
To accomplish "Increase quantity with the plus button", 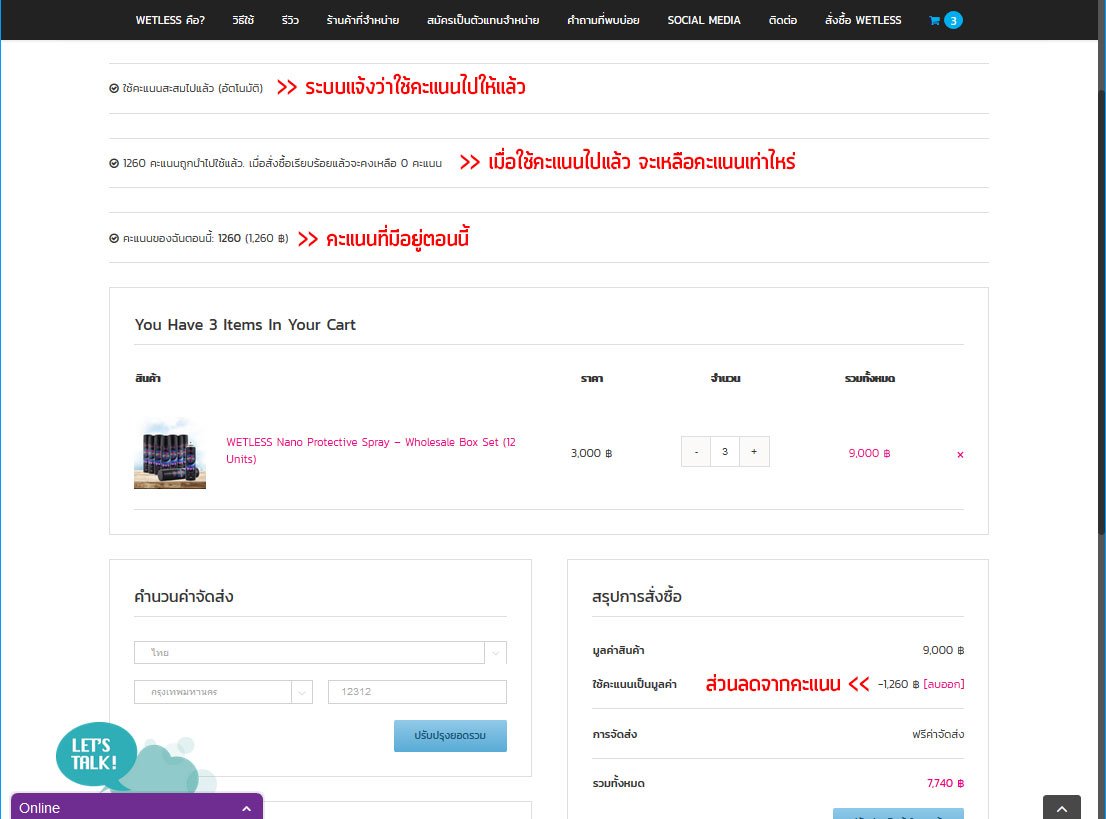I will [x=754, y=452].
